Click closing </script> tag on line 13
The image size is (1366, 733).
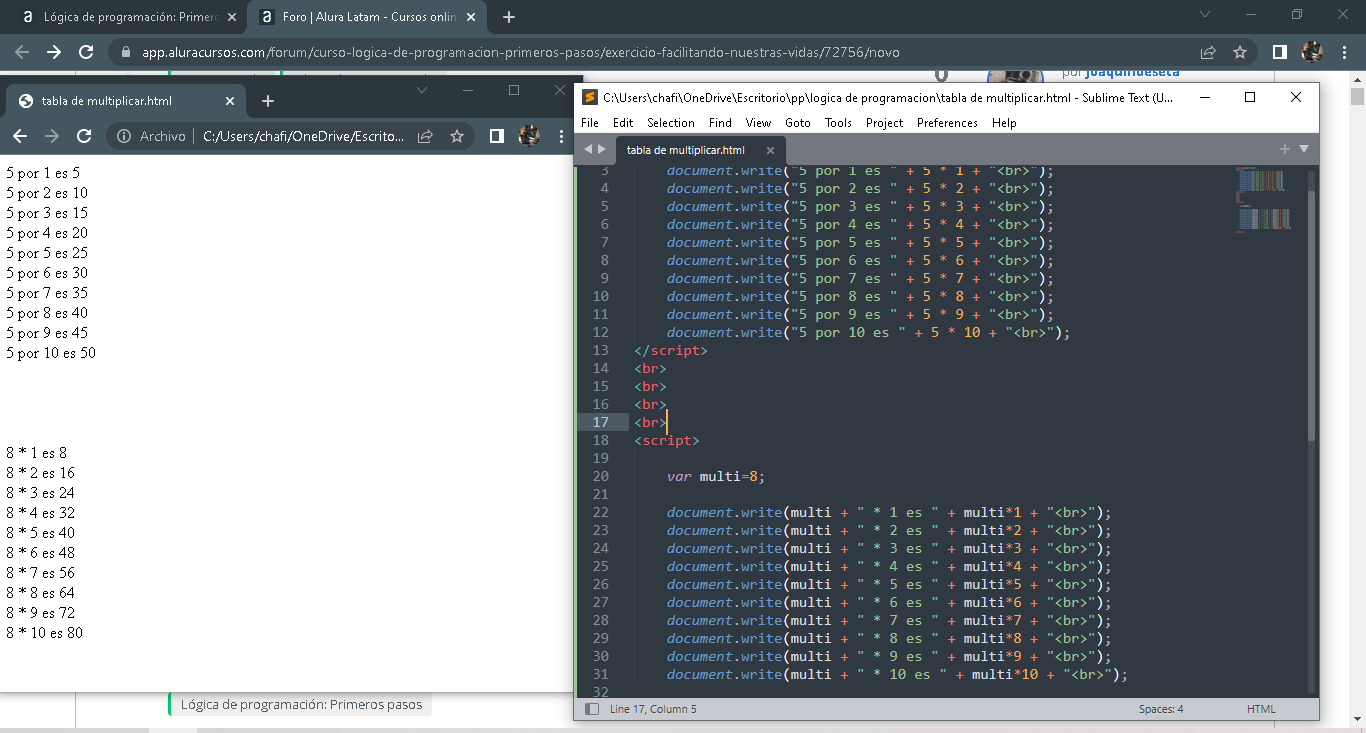click(x=670, y=350)
